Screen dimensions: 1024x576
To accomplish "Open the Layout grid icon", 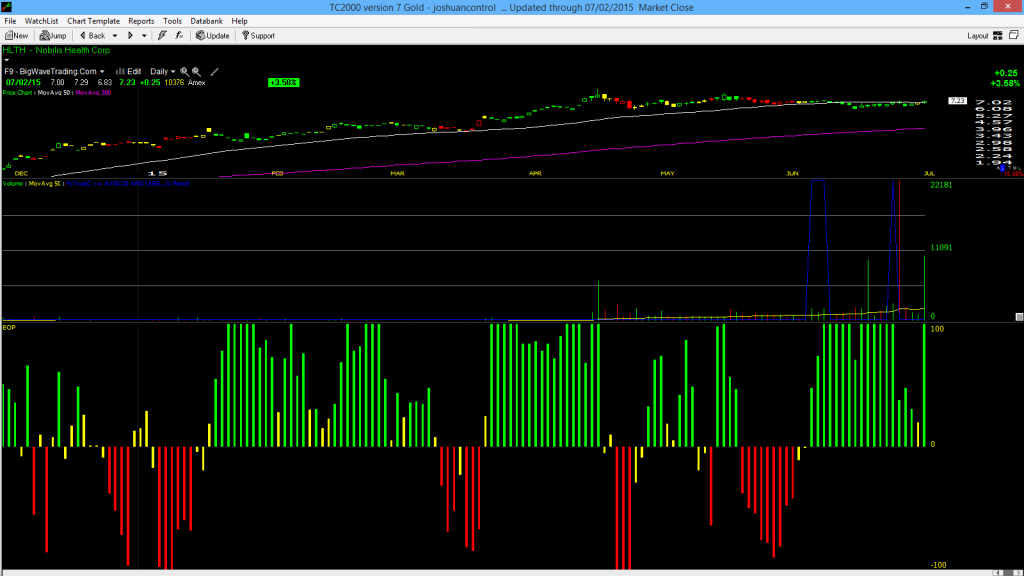I will pos(998,36).
